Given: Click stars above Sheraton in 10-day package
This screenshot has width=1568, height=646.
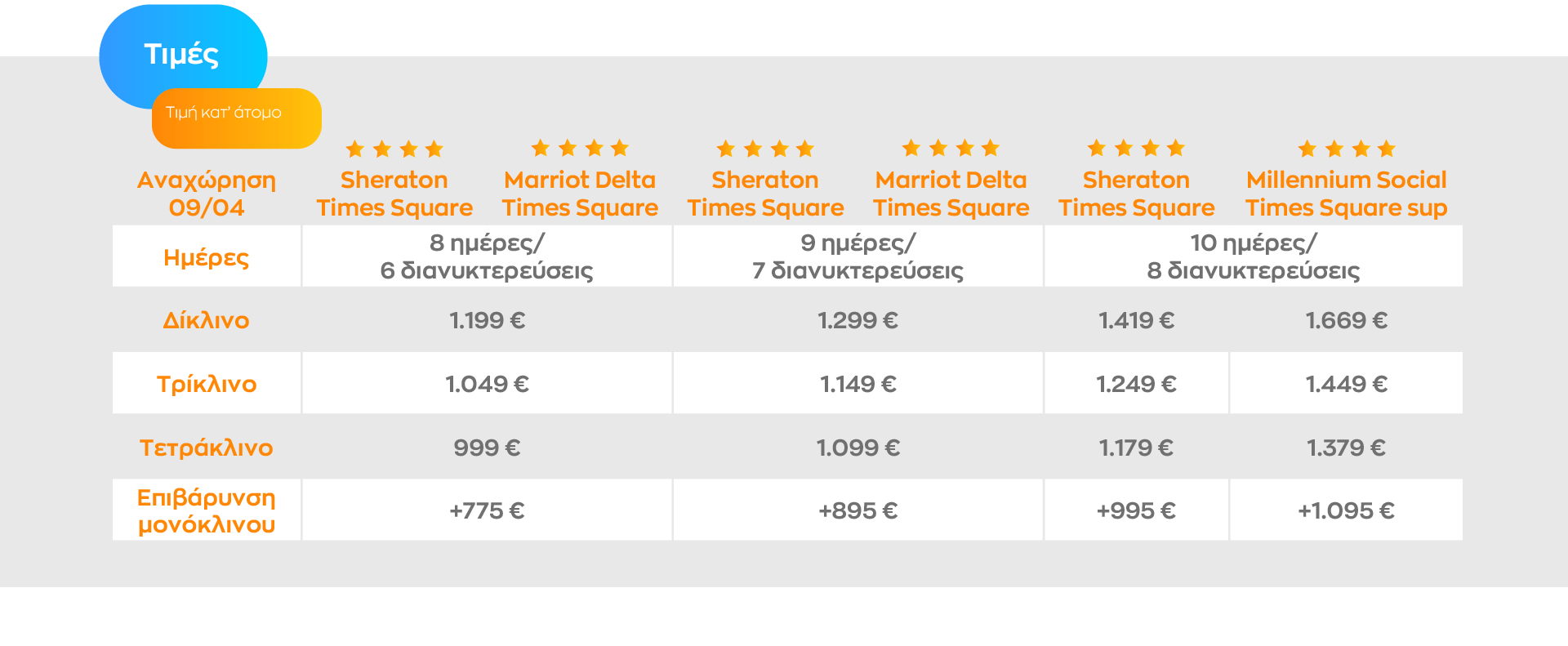Looking at the screenshot, I should point(1136,148).
